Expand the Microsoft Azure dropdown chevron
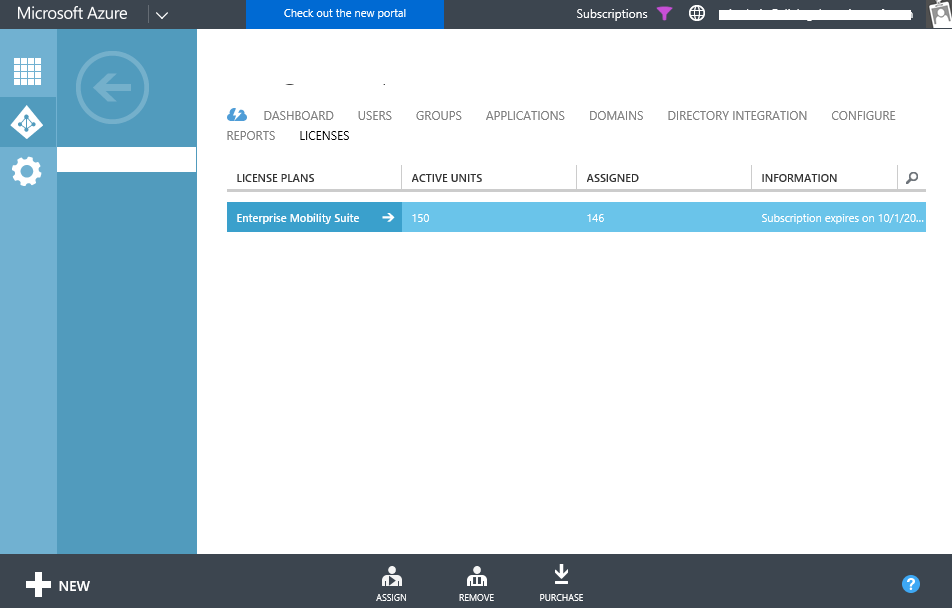 tap(162, 15)
